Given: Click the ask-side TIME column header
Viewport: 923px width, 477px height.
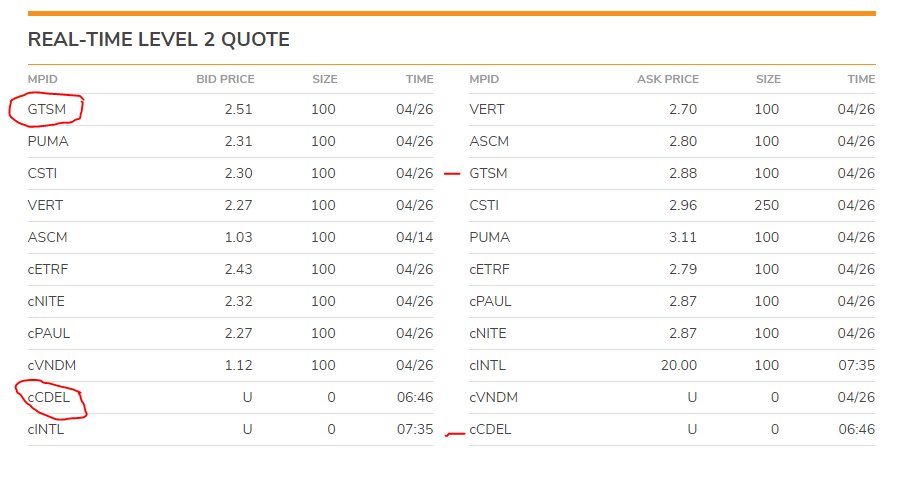Looking at the screenshot, I should tap(861, 79).
